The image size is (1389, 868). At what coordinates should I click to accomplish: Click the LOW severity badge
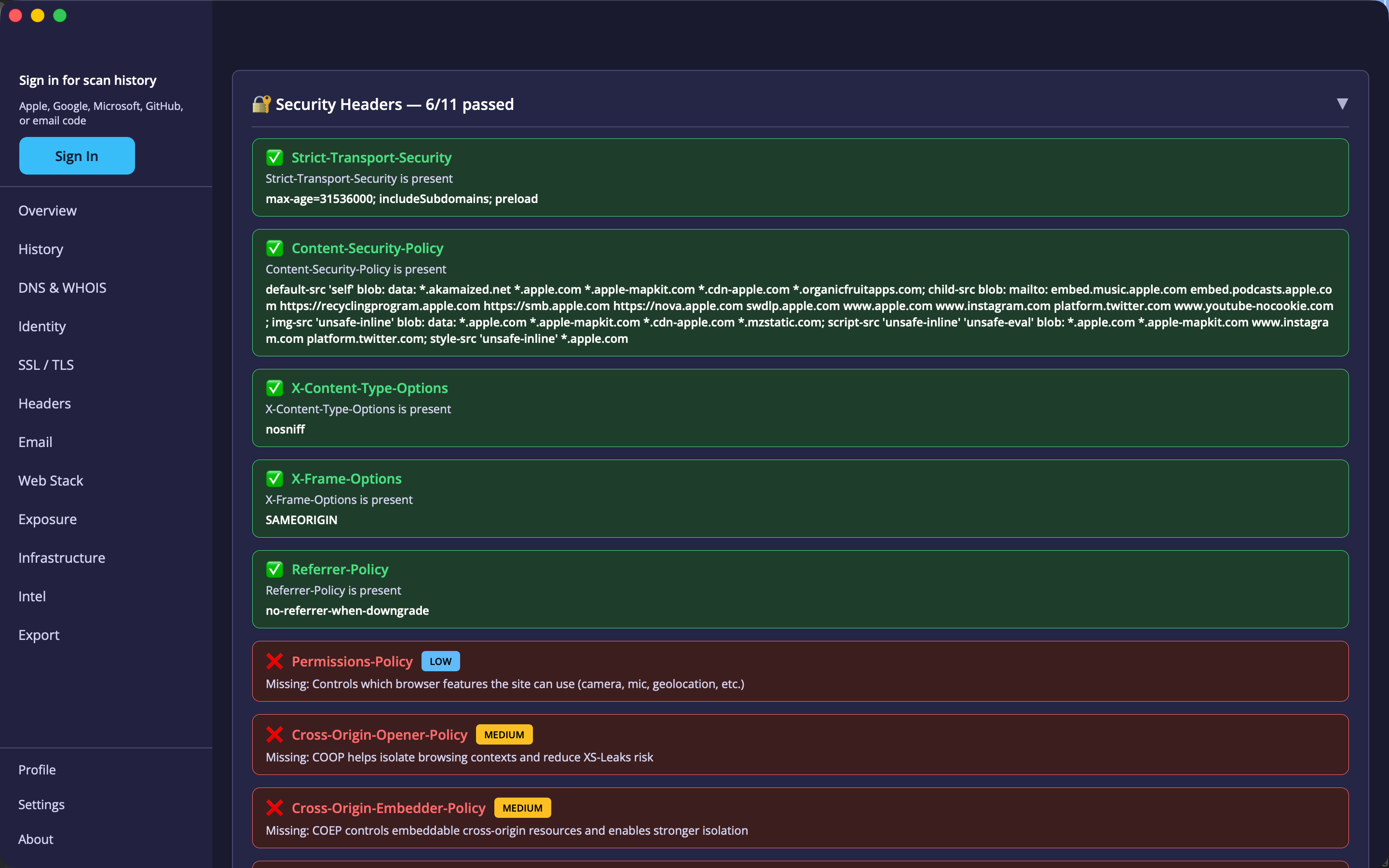pyautogui.click(x=440, y=661)
